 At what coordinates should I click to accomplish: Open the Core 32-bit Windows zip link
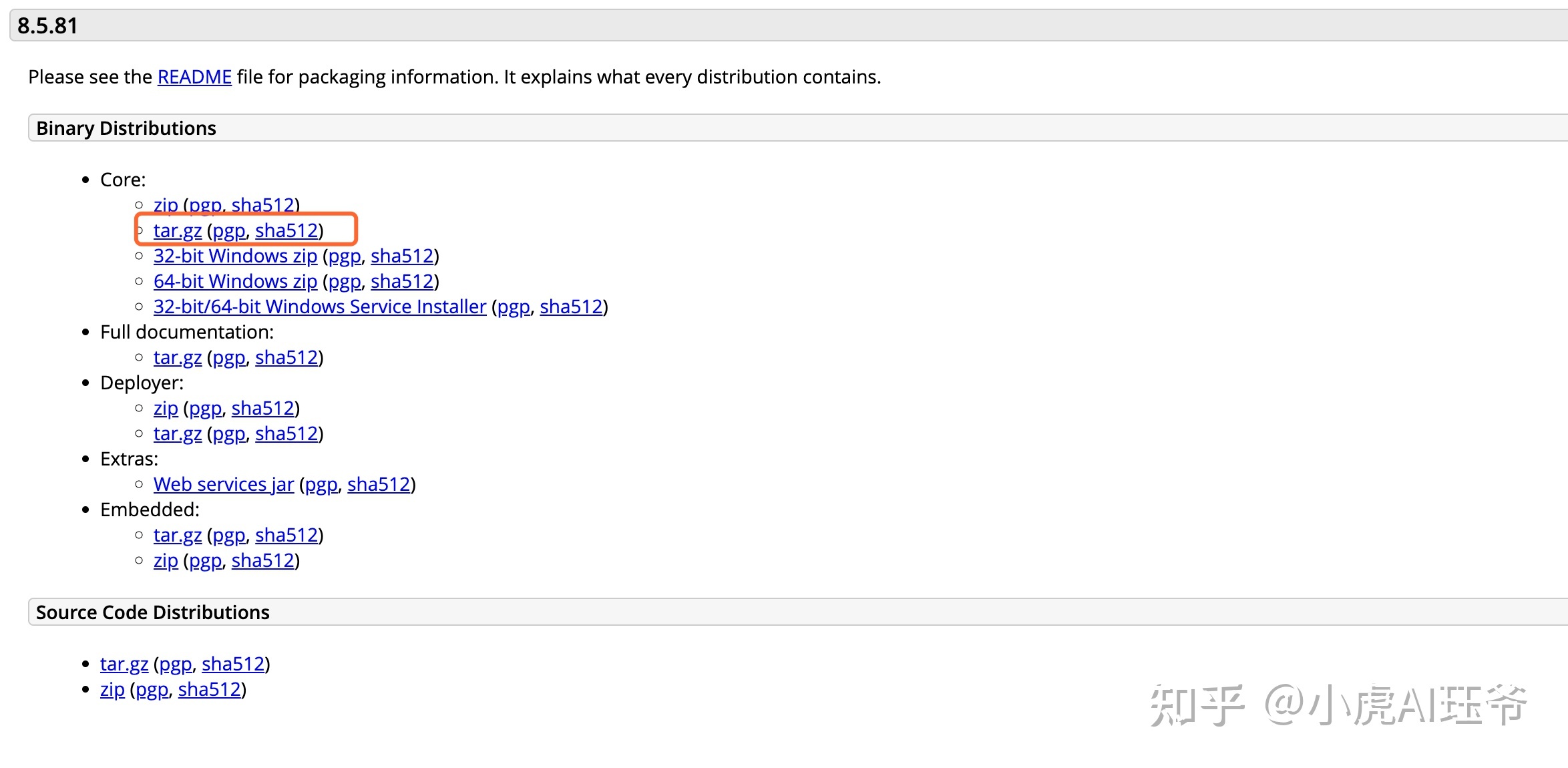coord(235,256)
